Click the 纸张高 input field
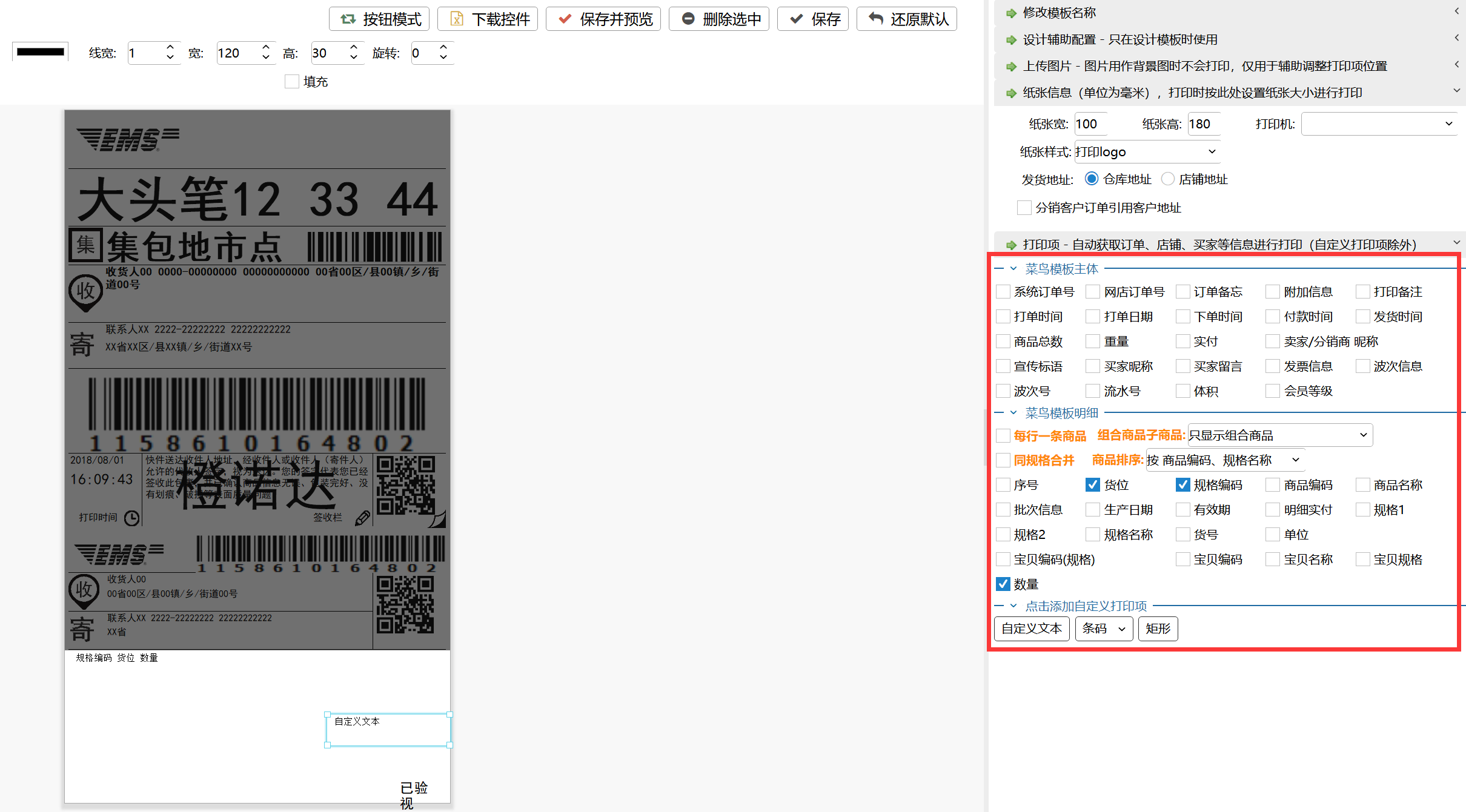 [1204, 124]
